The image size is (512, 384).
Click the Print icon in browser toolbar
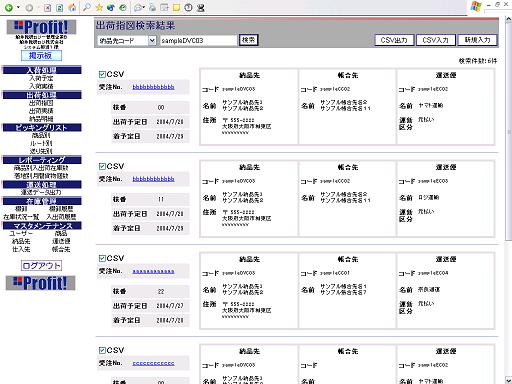pos(152,7)
